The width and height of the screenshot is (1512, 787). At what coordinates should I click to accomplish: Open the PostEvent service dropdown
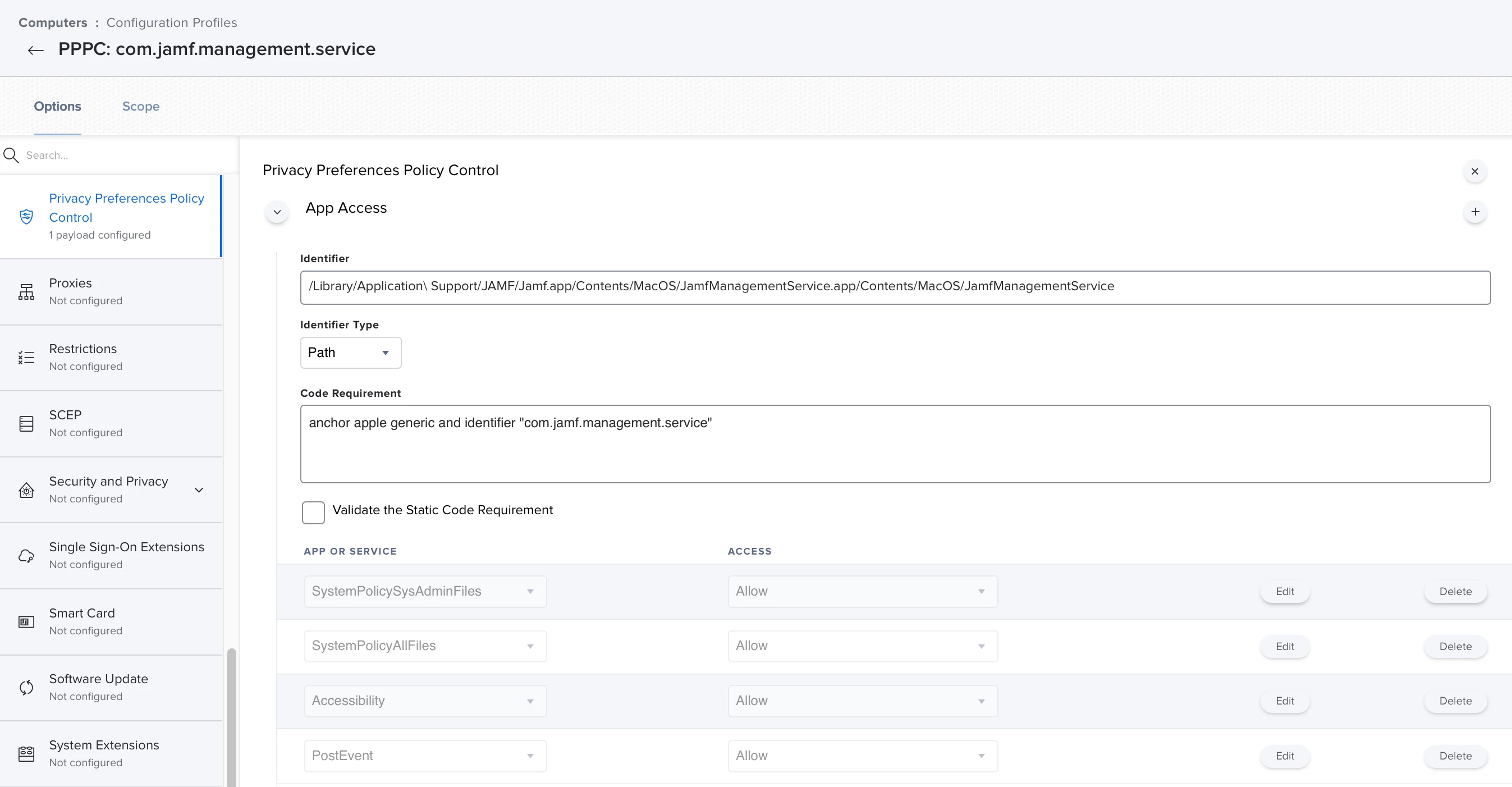point(425,756)
